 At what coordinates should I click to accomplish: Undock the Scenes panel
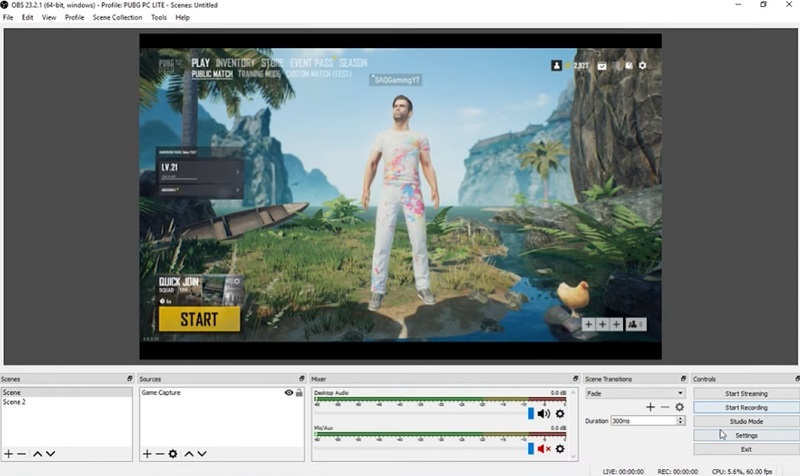tap(130, 379)
